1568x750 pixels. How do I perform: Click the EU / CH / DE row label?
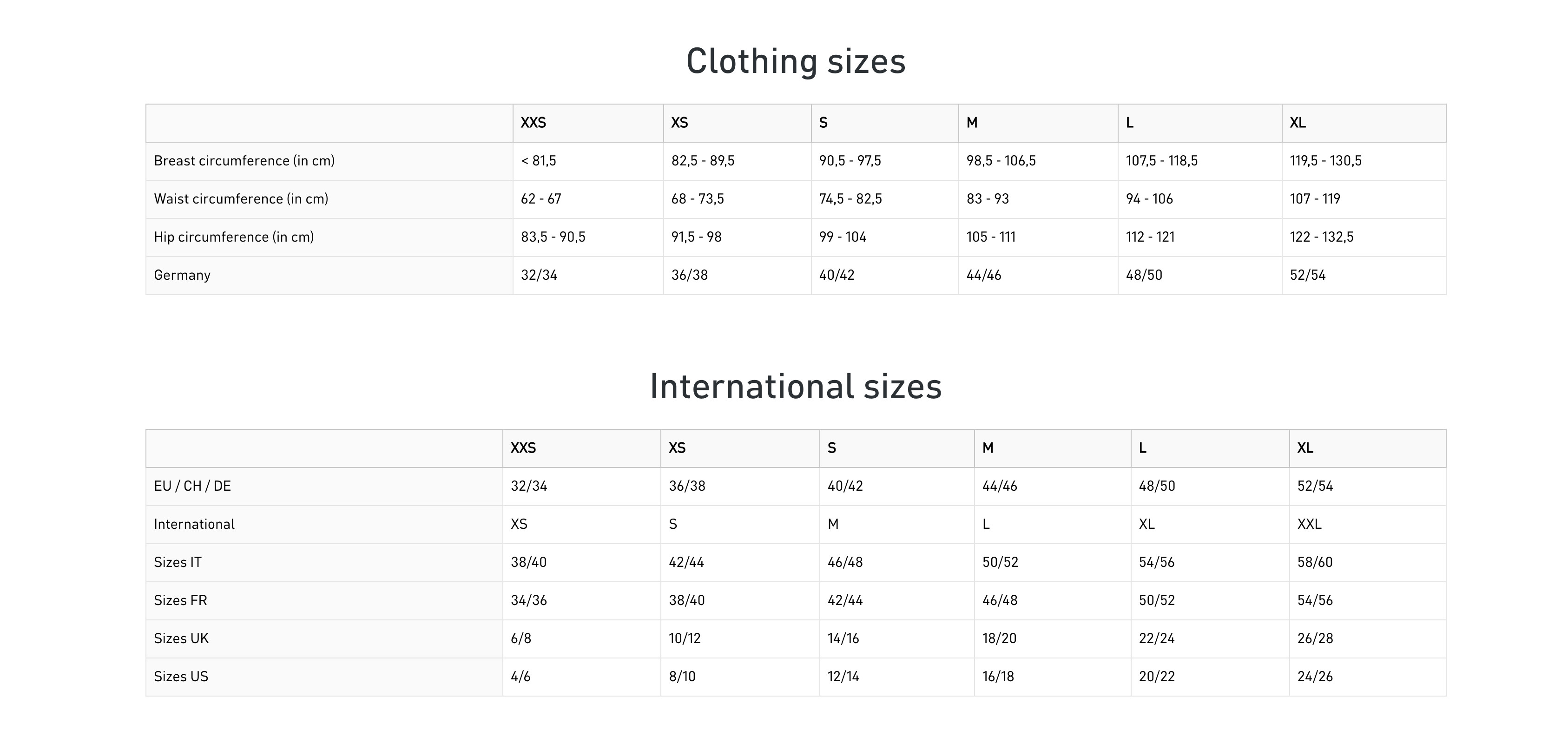pyautogui.click(x=192, y=487)
